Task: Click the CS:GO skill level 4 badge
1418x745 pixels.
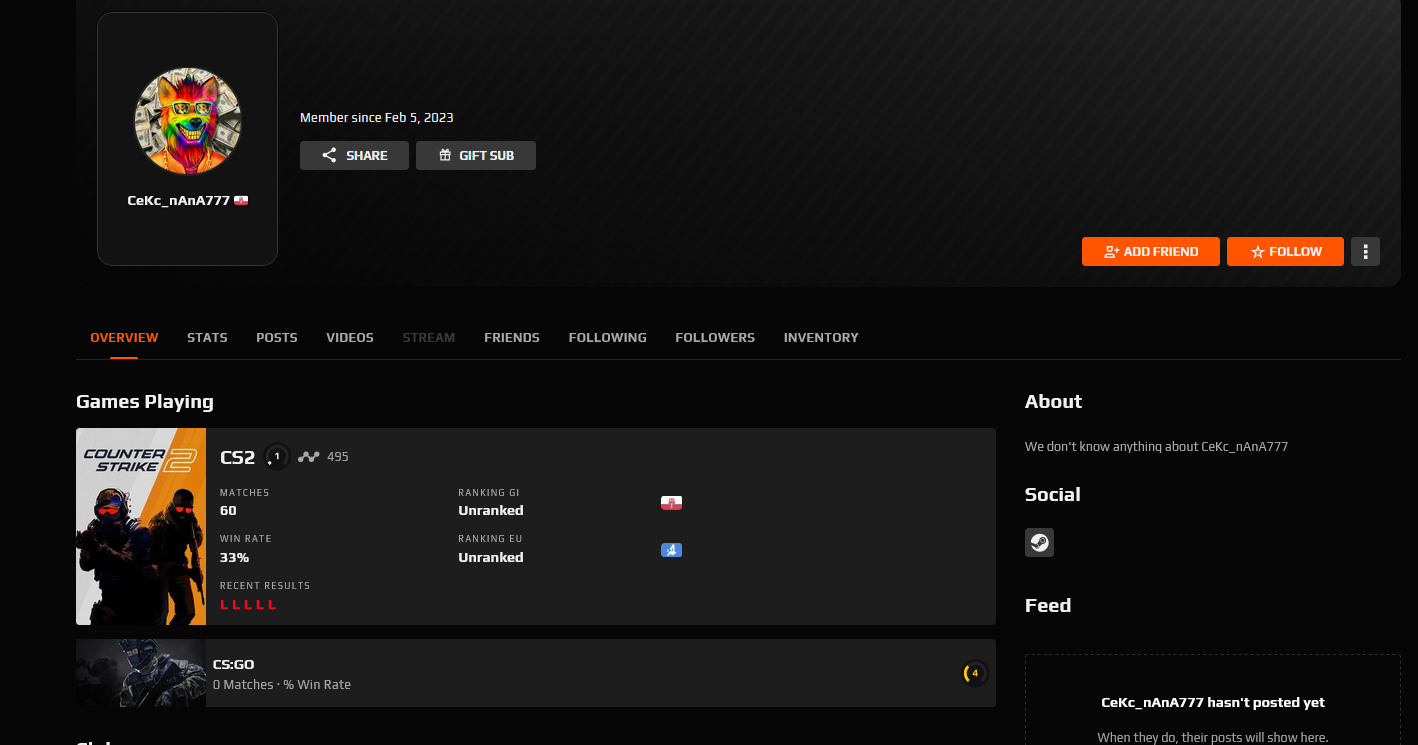Action: (x=974, y=673)
